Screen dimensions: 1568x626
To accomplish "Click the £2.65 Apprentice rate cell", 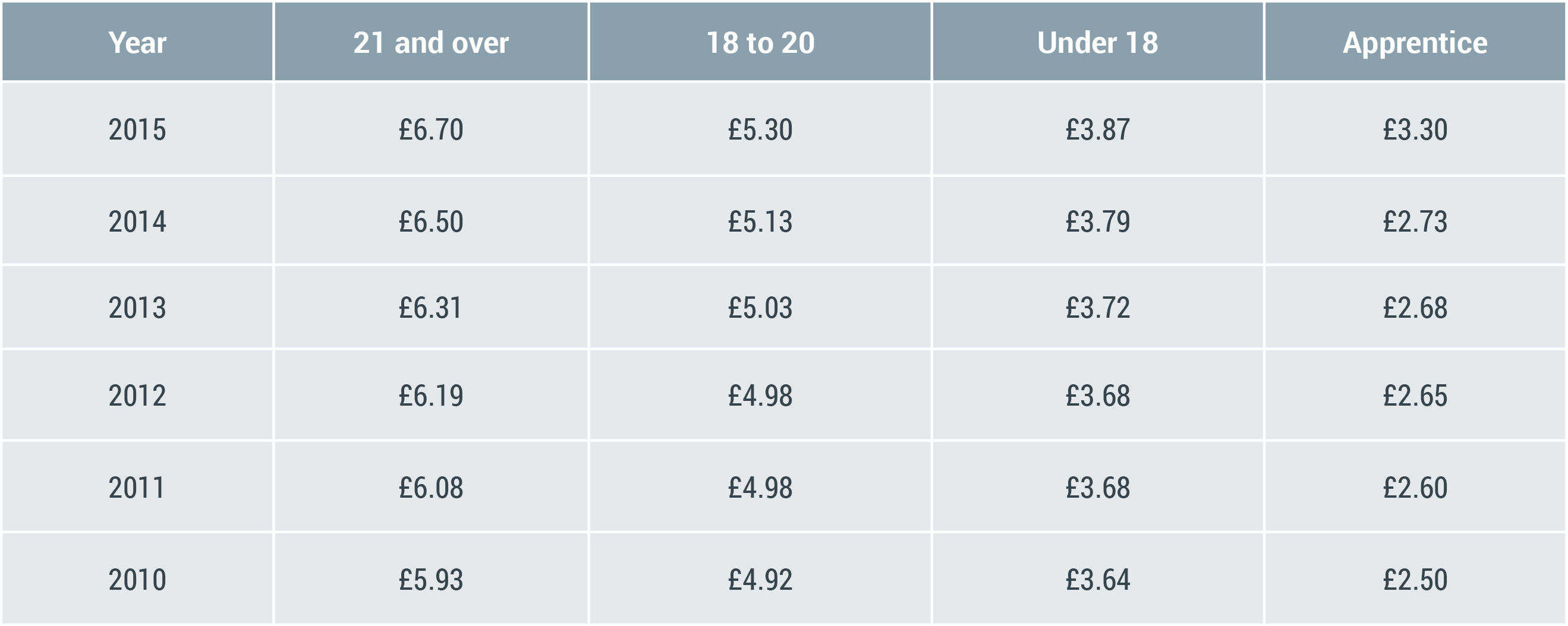I will (1415, 396).
